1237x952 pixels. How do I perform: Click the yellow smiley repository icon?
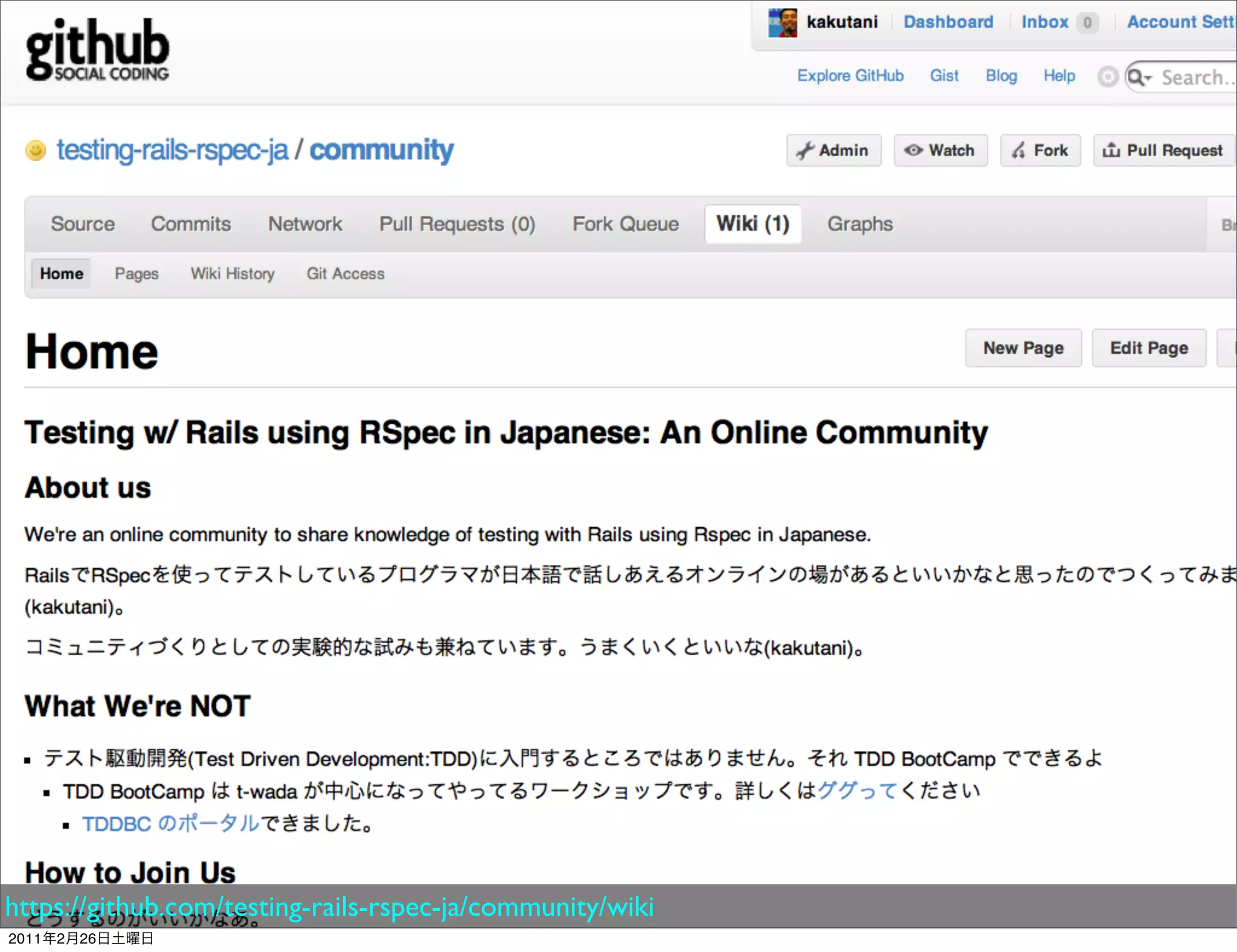(x=36, y=150)
